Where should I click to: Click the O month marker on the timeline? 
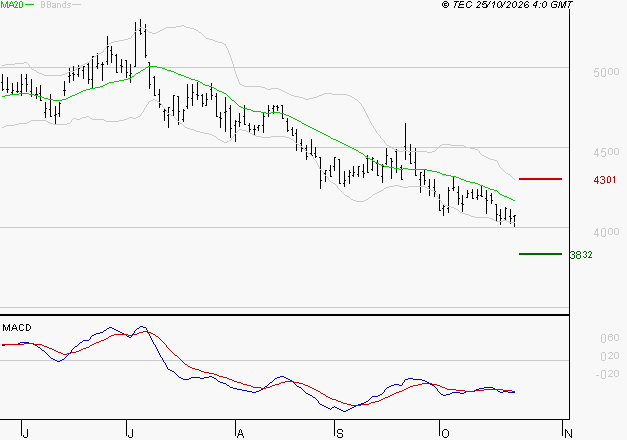click(x=445, y=433)
